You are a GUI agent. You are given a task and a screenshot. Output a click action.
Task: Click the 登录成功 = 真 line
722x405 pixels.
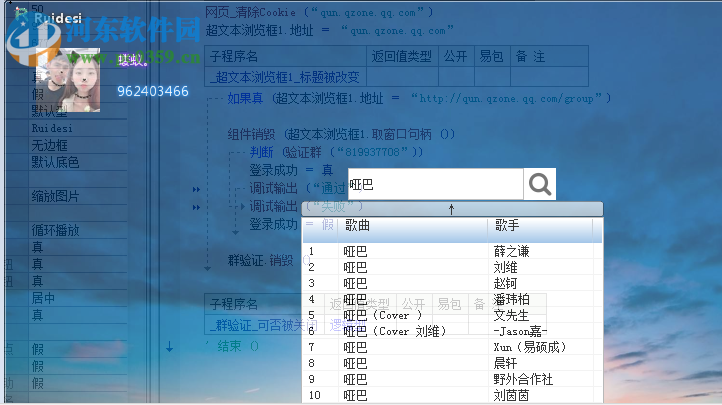pyautogui.click(x=291, y=170)
